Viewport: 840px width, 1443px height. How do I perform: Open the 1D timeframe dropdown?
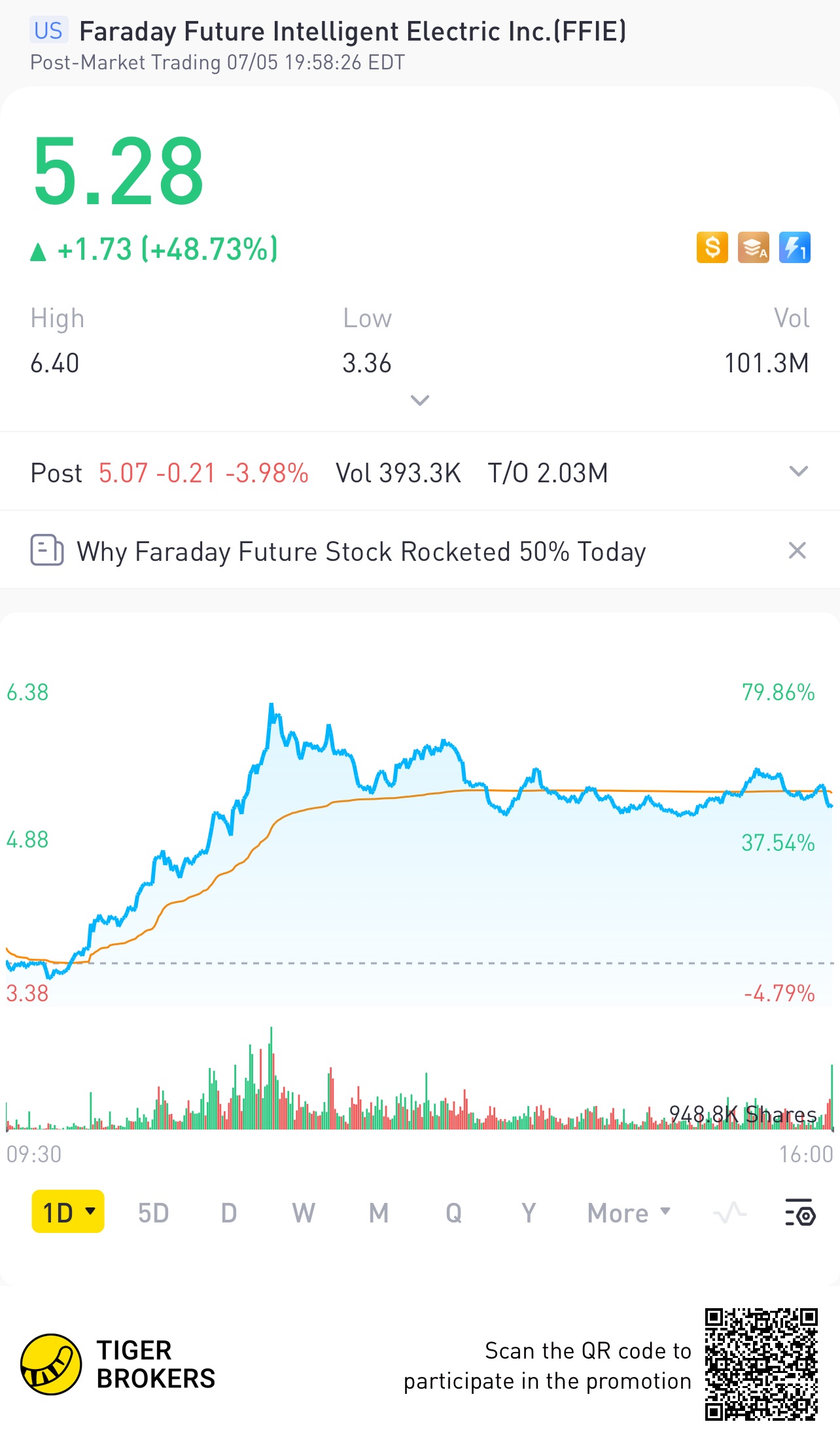tap(68, 1212)
